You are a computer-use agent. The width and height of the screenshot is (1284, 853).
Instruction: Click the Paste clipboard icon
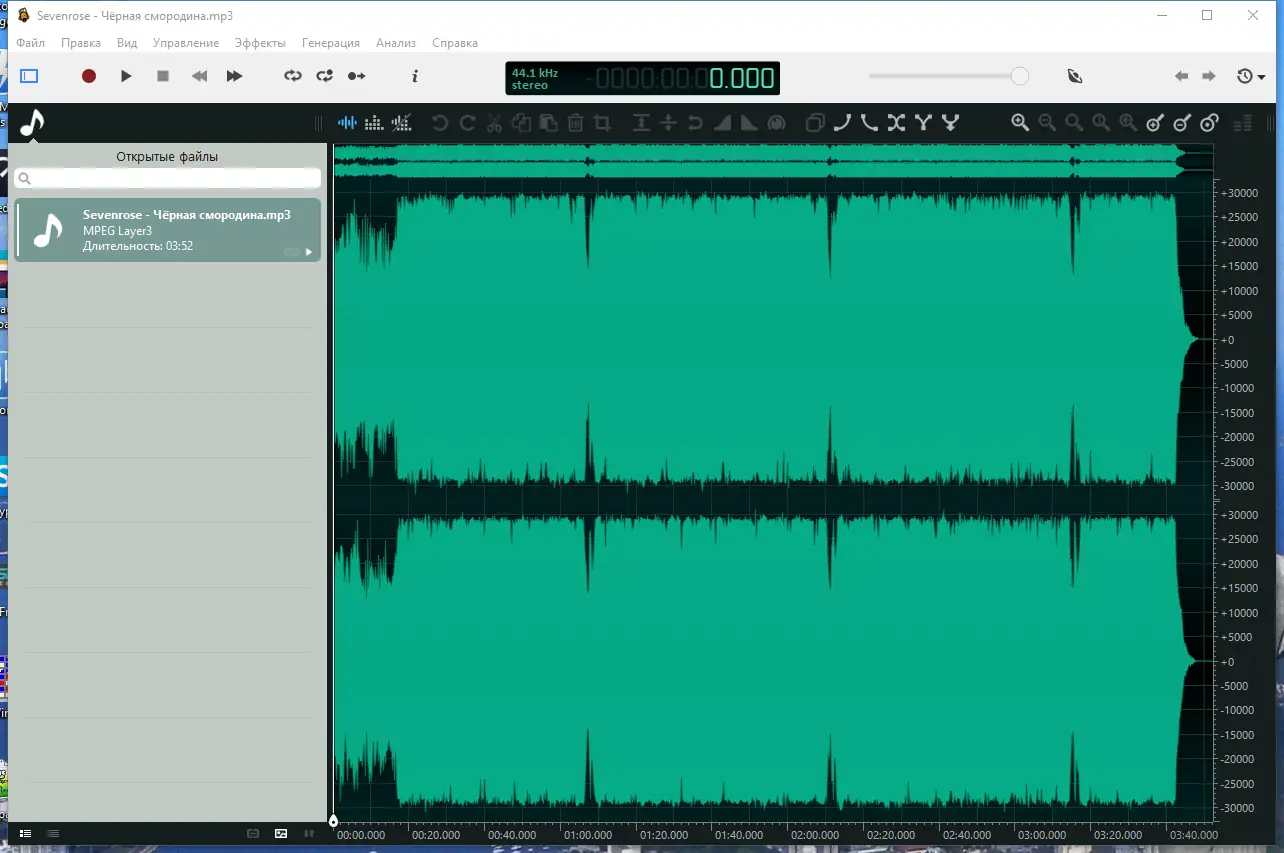(548, 123)
